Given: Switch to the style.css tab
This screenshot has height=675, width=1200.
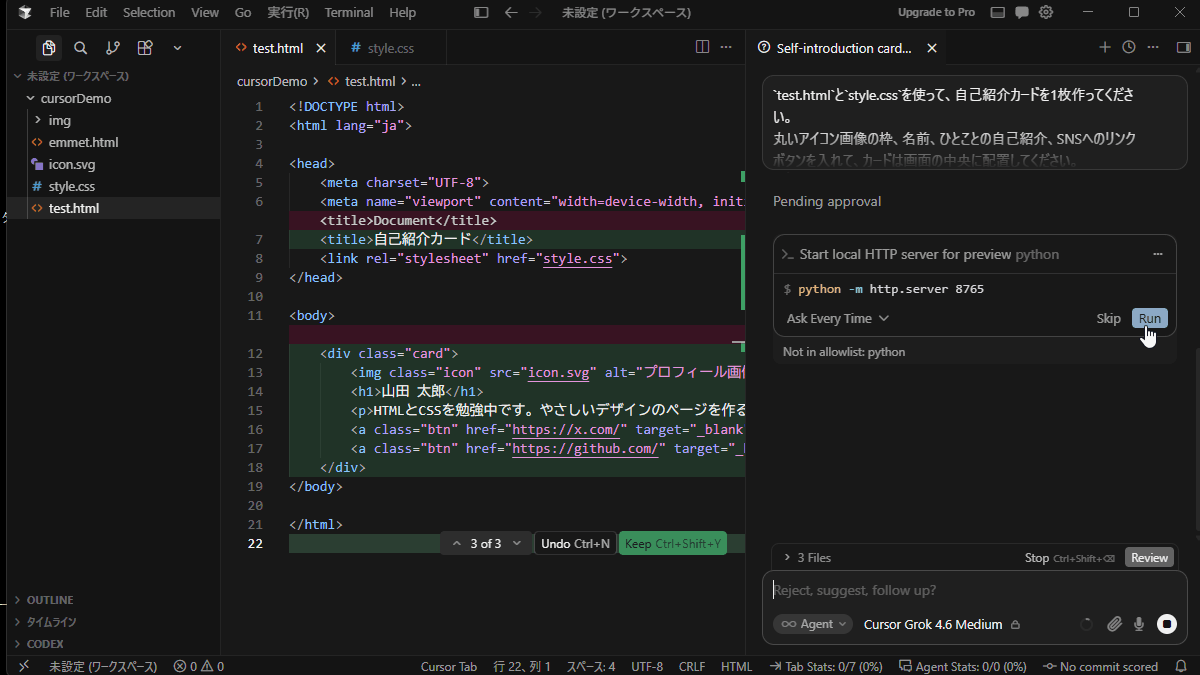Looking at the screenshot, I should click(x=390, y=48).
